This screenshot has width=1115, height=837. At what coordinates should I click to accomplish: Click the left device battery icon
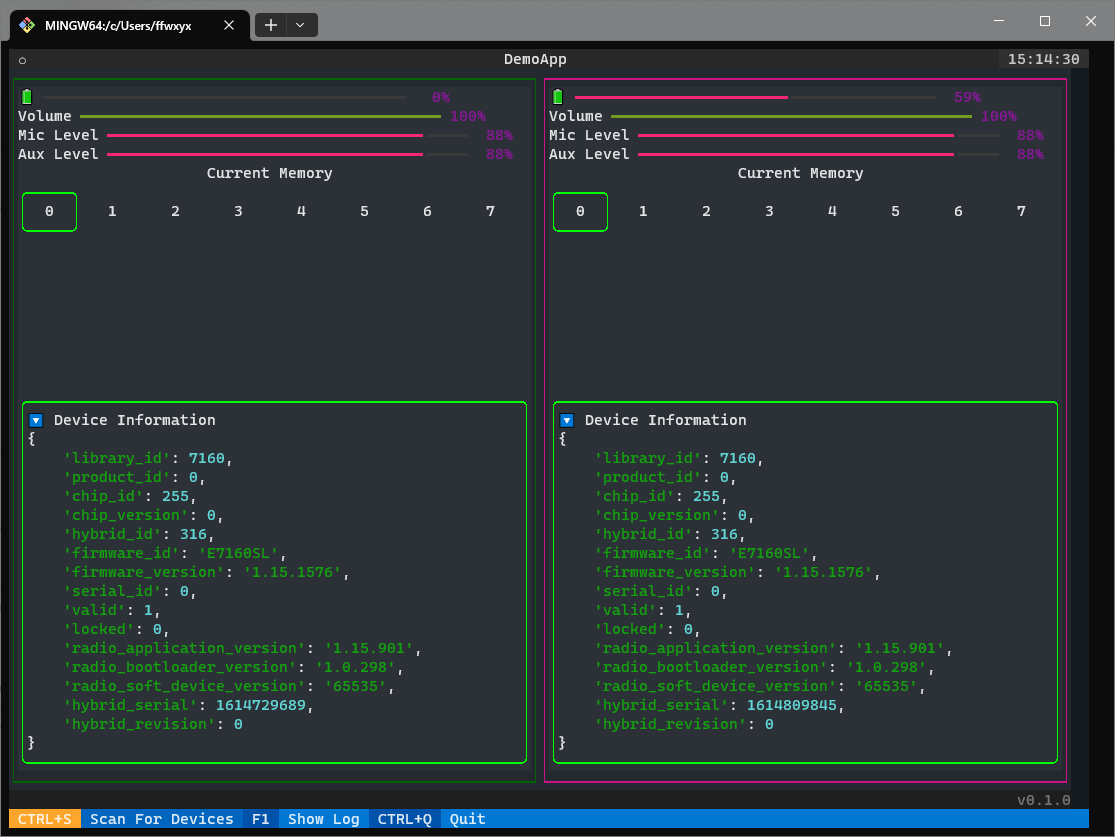coord(27,97)
